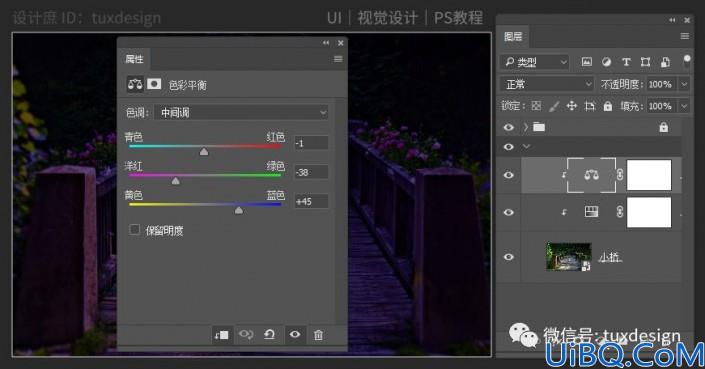The width and height of the screenshot is (705, 369).
Task: Open the layer type filter dropdown
Action: (535, 62)
